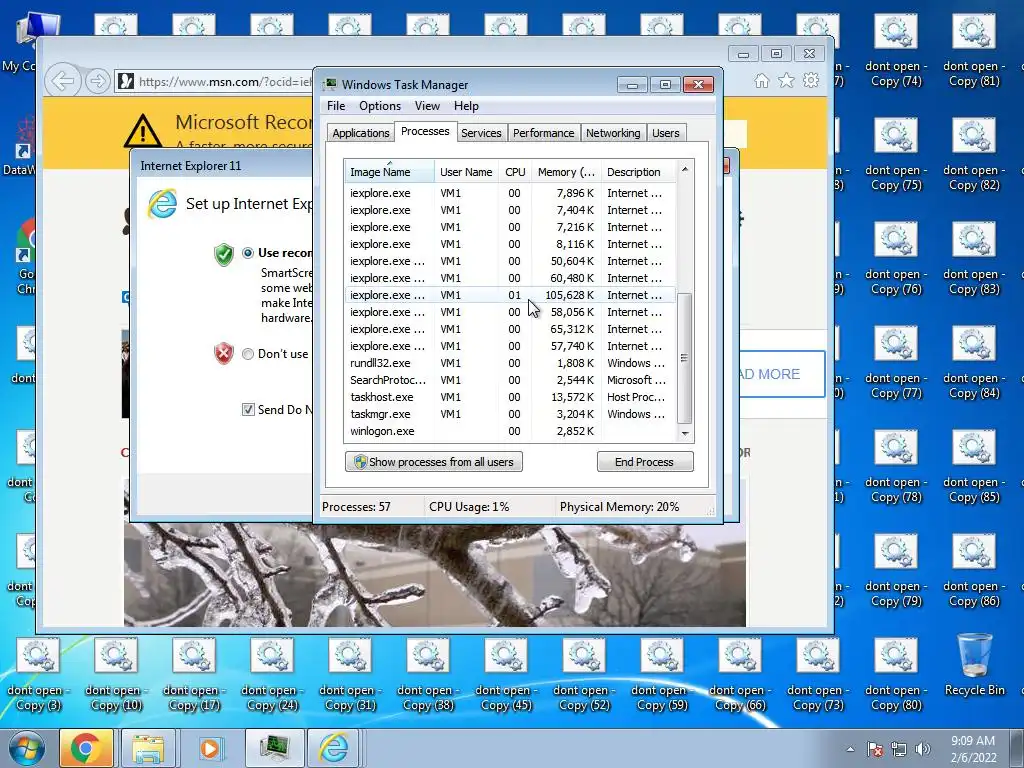Sort by the Image Name column header
The height and width of the screenshot is (768, 1024).
click(x=389, y=172)
